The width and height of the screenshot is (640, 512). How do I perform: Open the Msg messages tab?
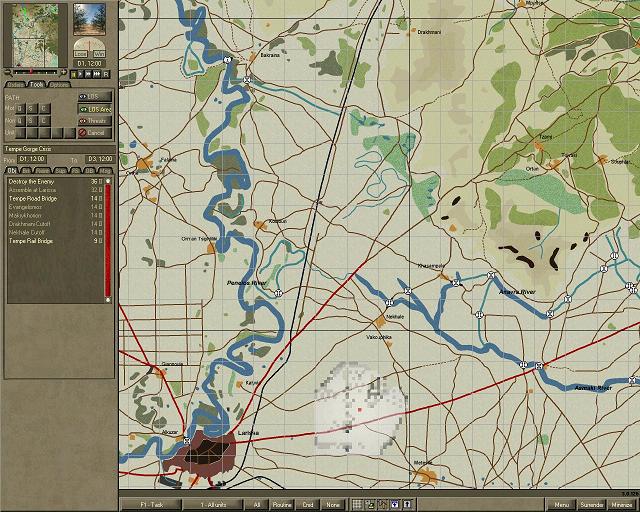click(105, 171)
